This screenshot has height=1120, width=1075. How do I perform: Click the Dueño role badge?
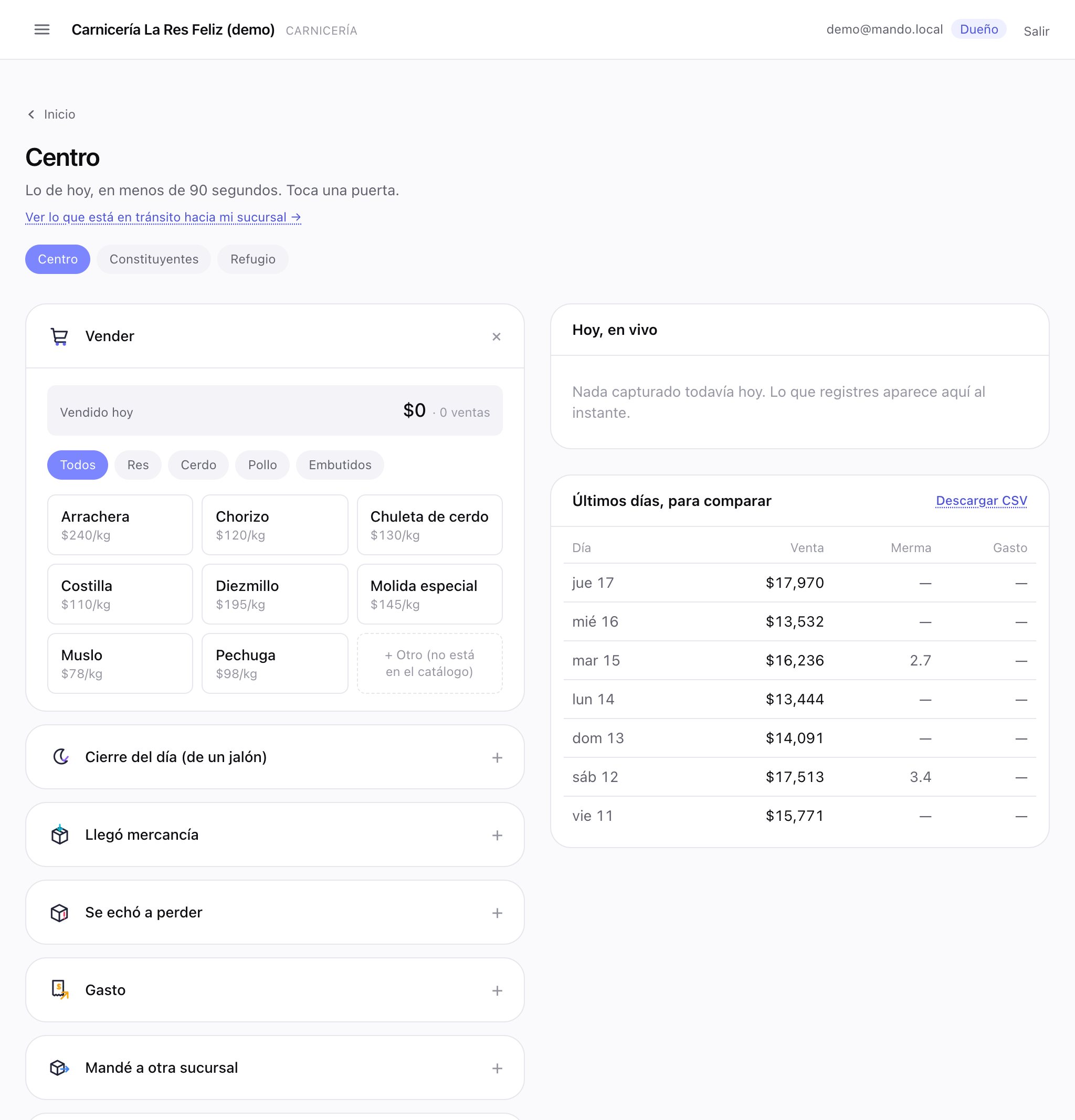tap(978, 30)
